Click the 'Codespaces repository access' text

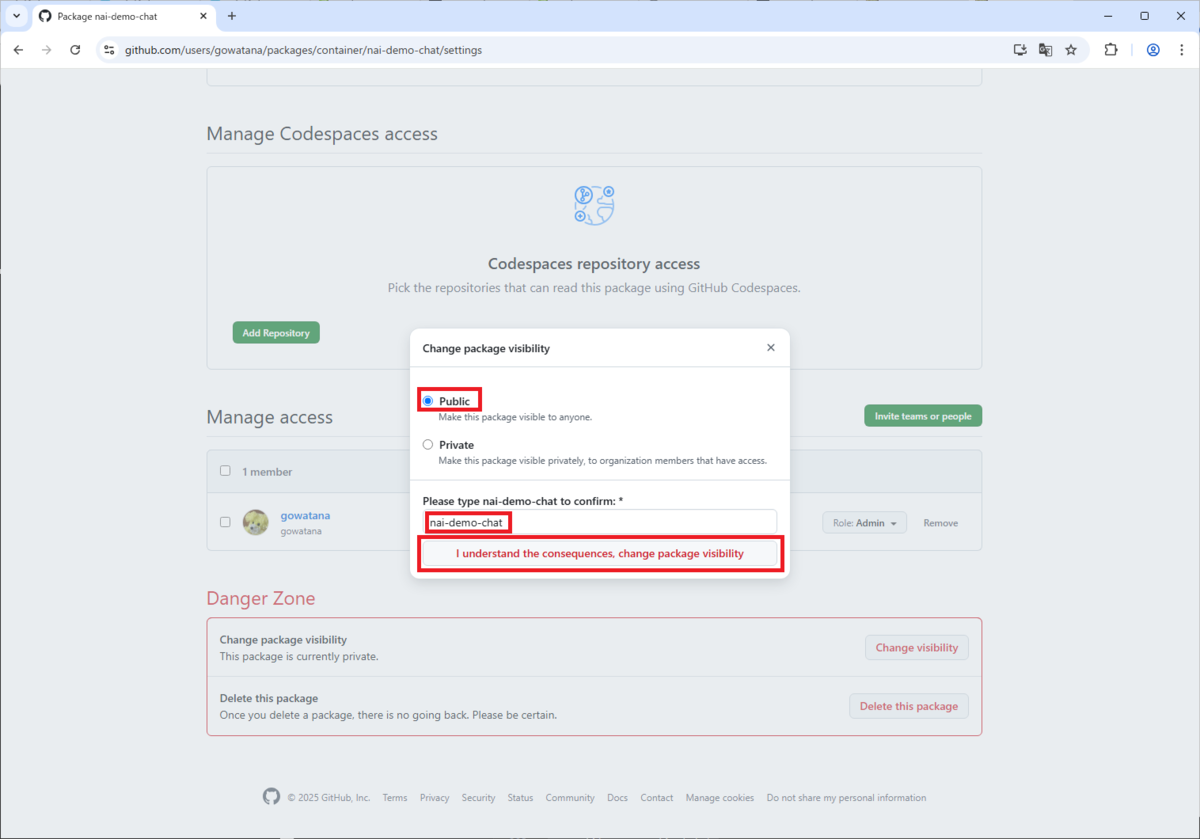click(x=594, y=264)
